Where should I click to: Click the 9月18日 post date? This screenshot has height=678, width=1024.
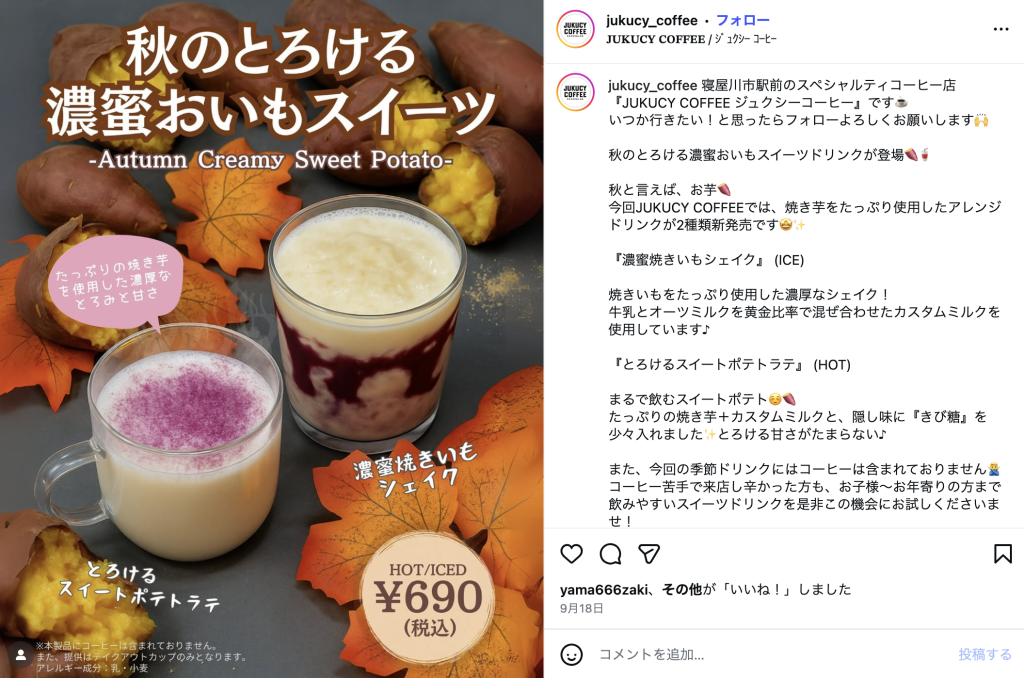(581, 609)
